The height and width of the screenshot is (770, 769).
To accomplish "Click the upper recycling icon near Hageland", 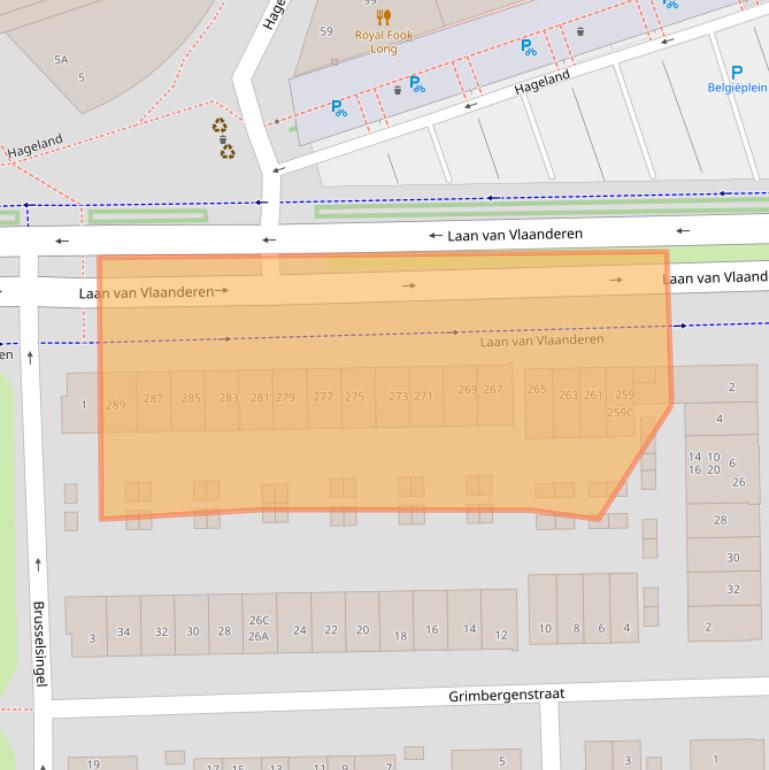I will click(219, 126).
